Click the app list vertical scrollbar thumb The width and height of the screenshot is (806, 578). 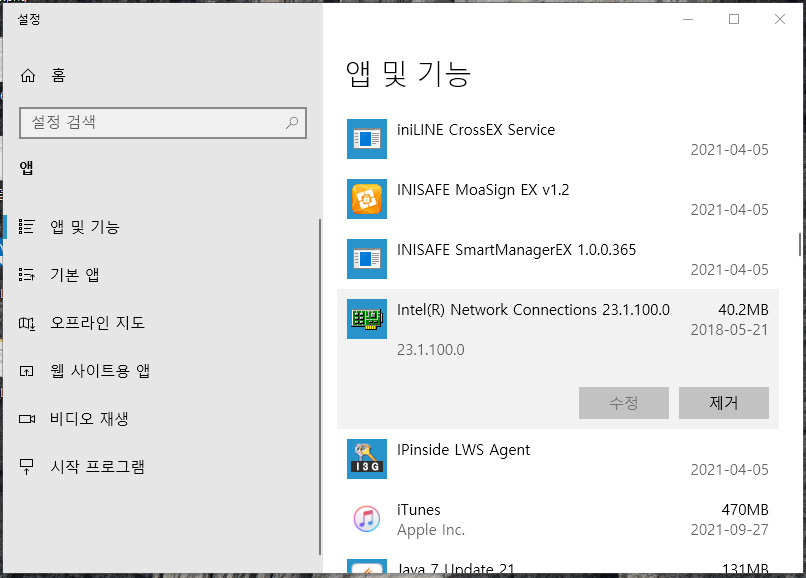click(x=800, y=244)
